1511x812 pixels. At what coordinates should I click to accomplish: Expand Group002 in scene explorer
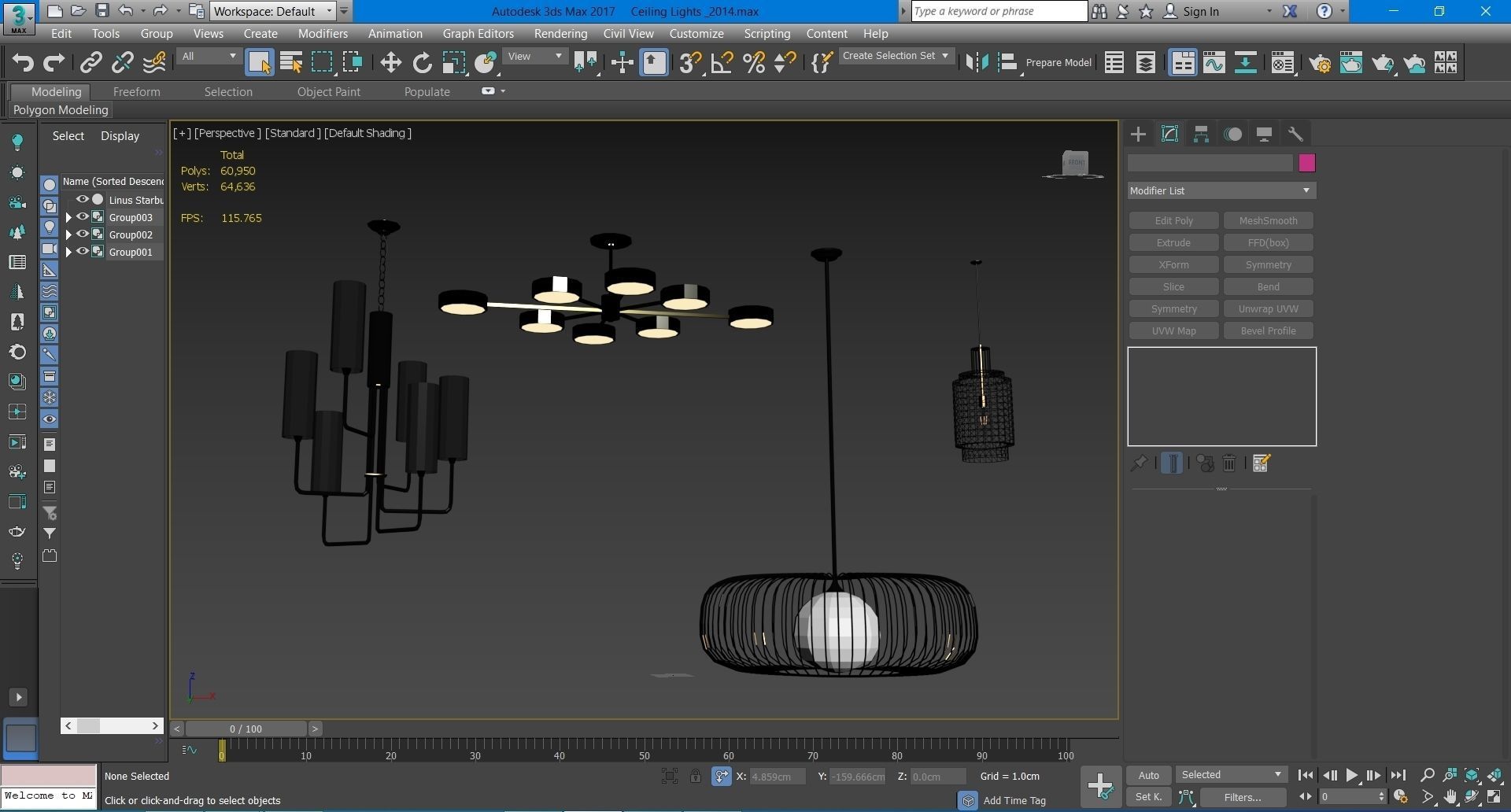(x=68, y=234)
